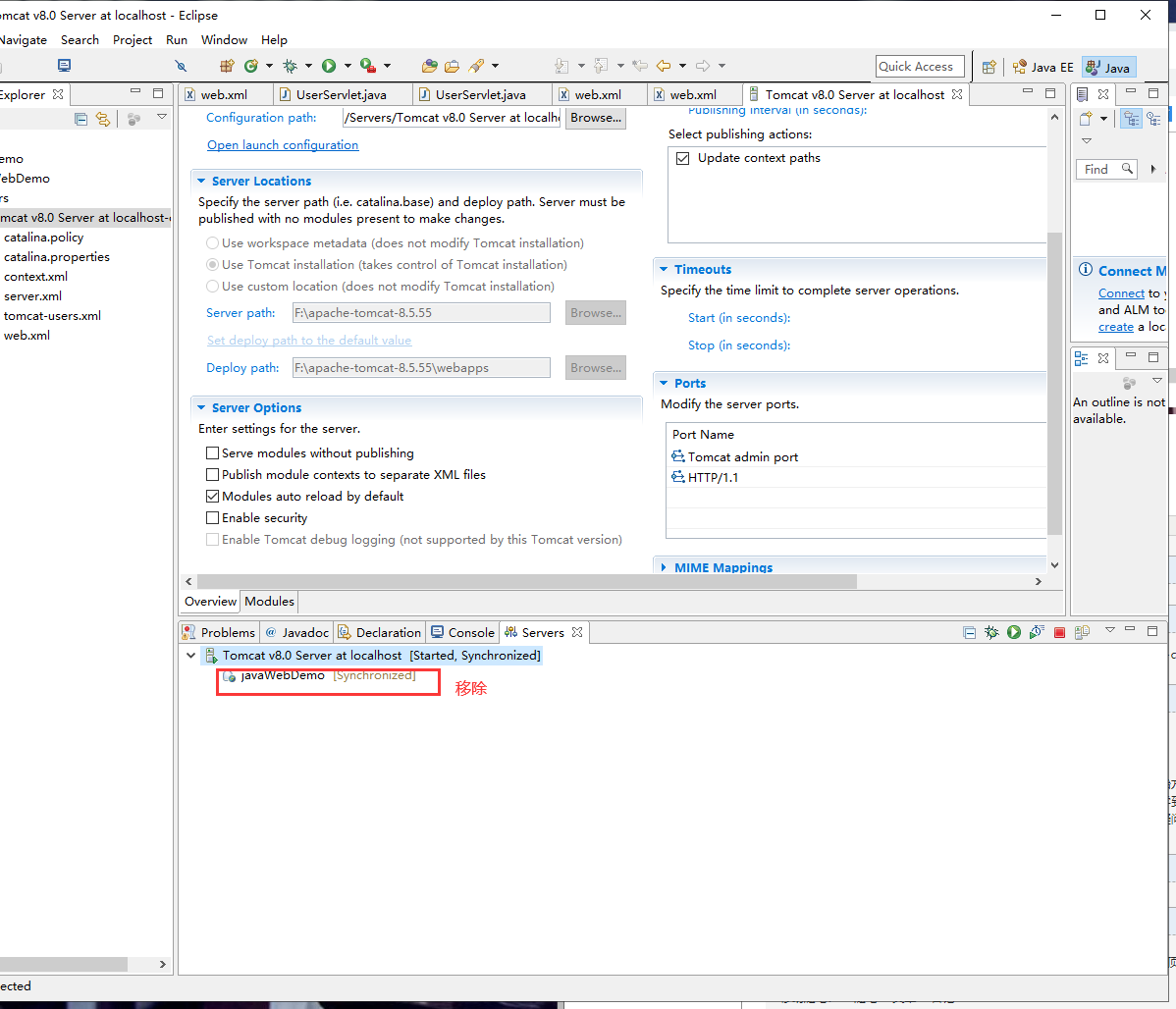Collapse the Ports section
Viewport: 1176px width, 1009px height.
(664, 383)
